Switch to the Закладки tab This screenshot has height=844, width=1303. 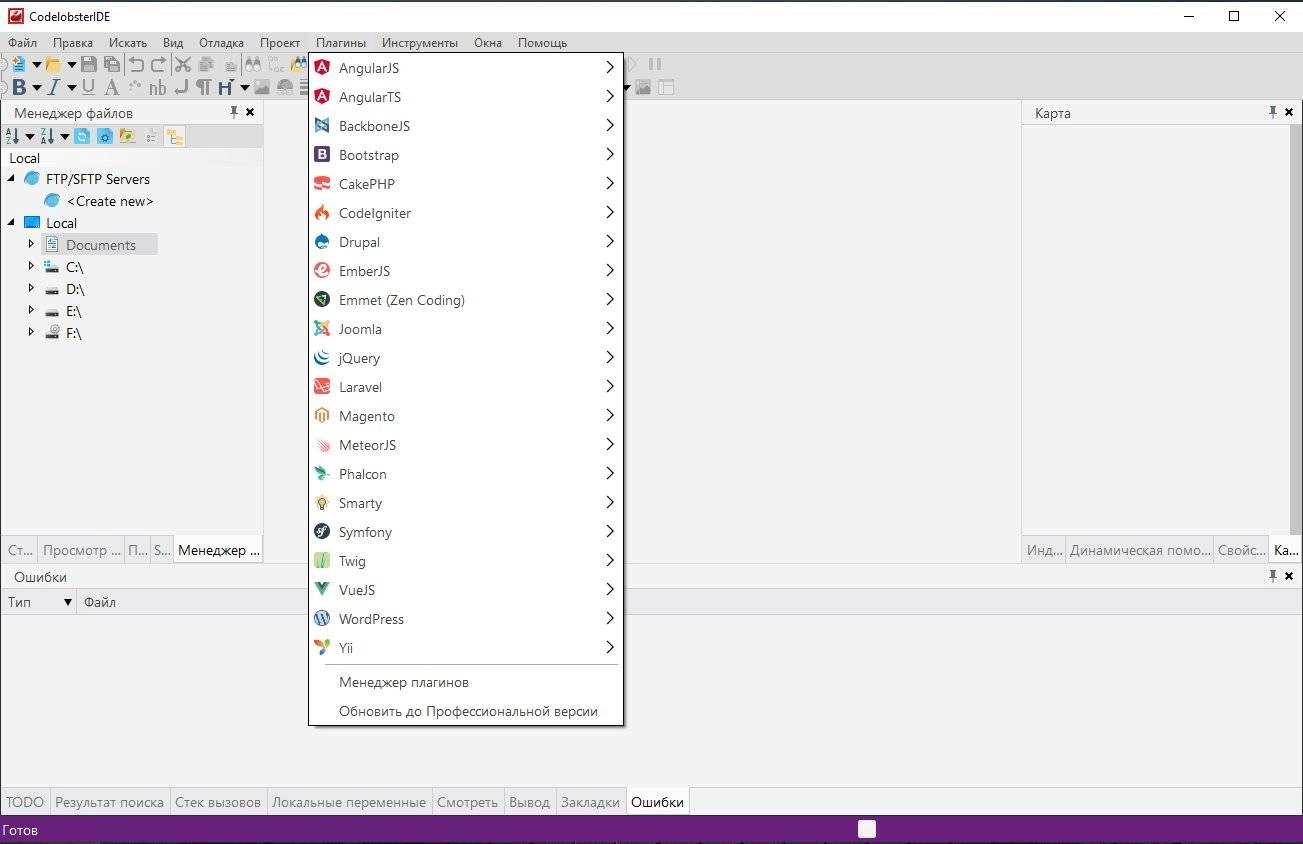point(590,802)
